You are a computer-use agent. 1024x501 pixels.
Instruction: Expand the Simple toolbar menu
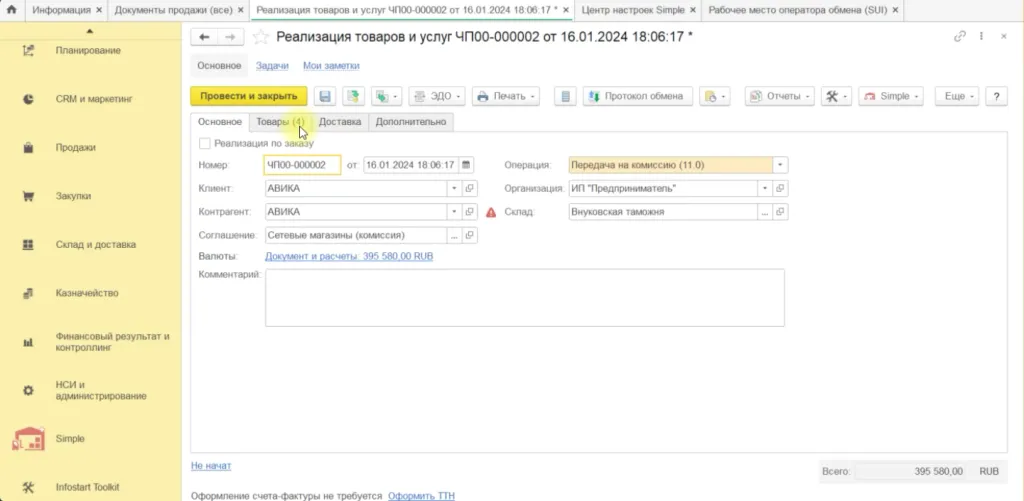(x=891, y=96)
